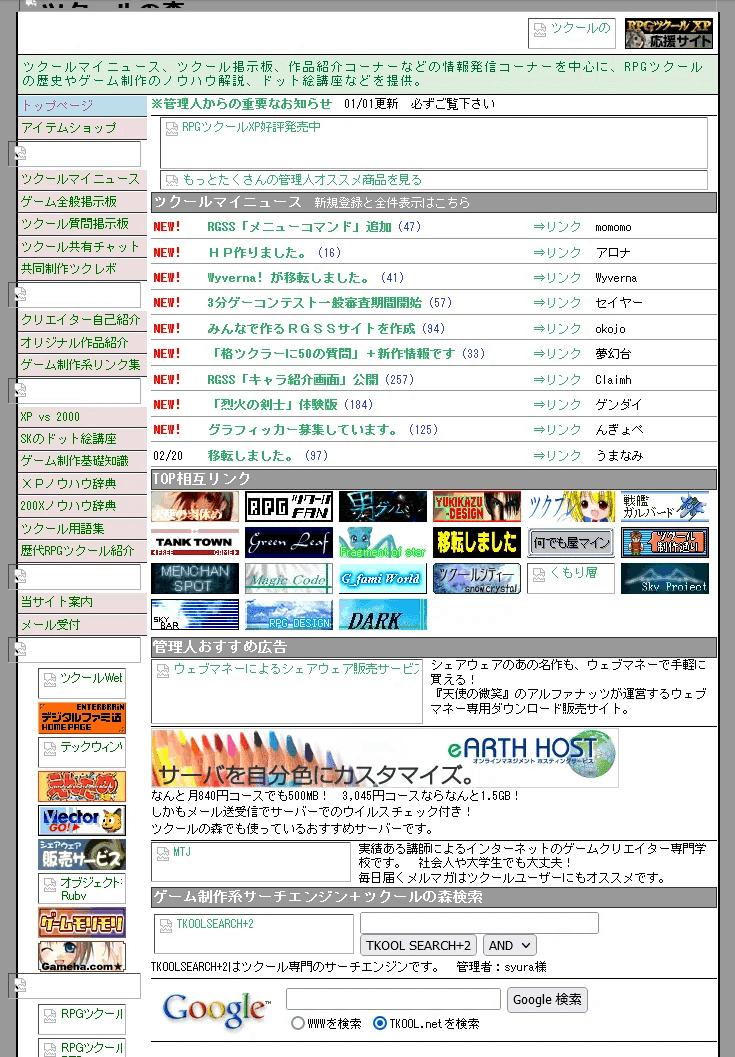Open 歴代RPGツクール紹介 in the sidebar
Viewport: 735px width, 1057px height.
coord(77,551)
